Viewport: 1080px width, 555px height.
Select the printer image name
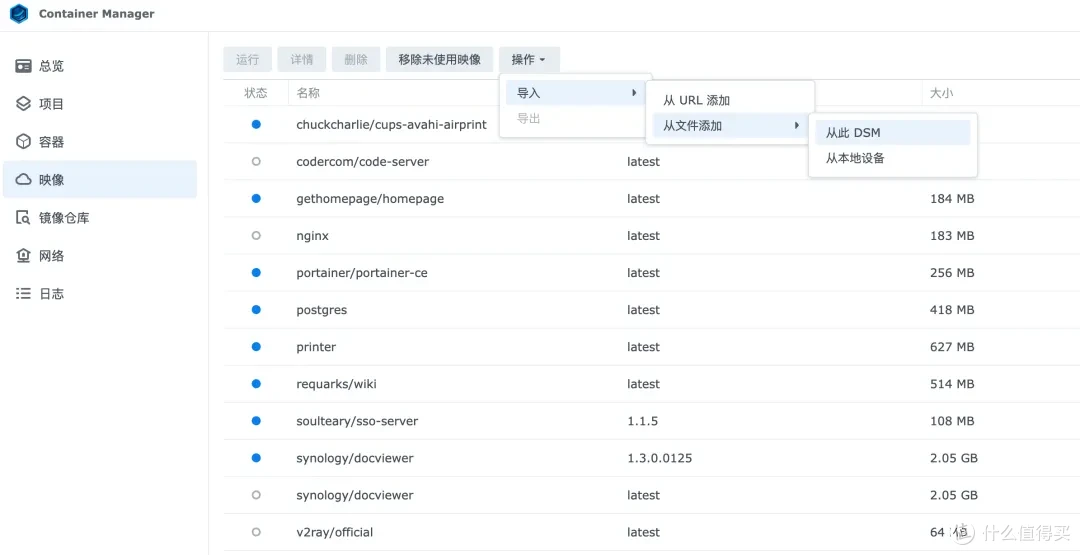click(316, 347)
